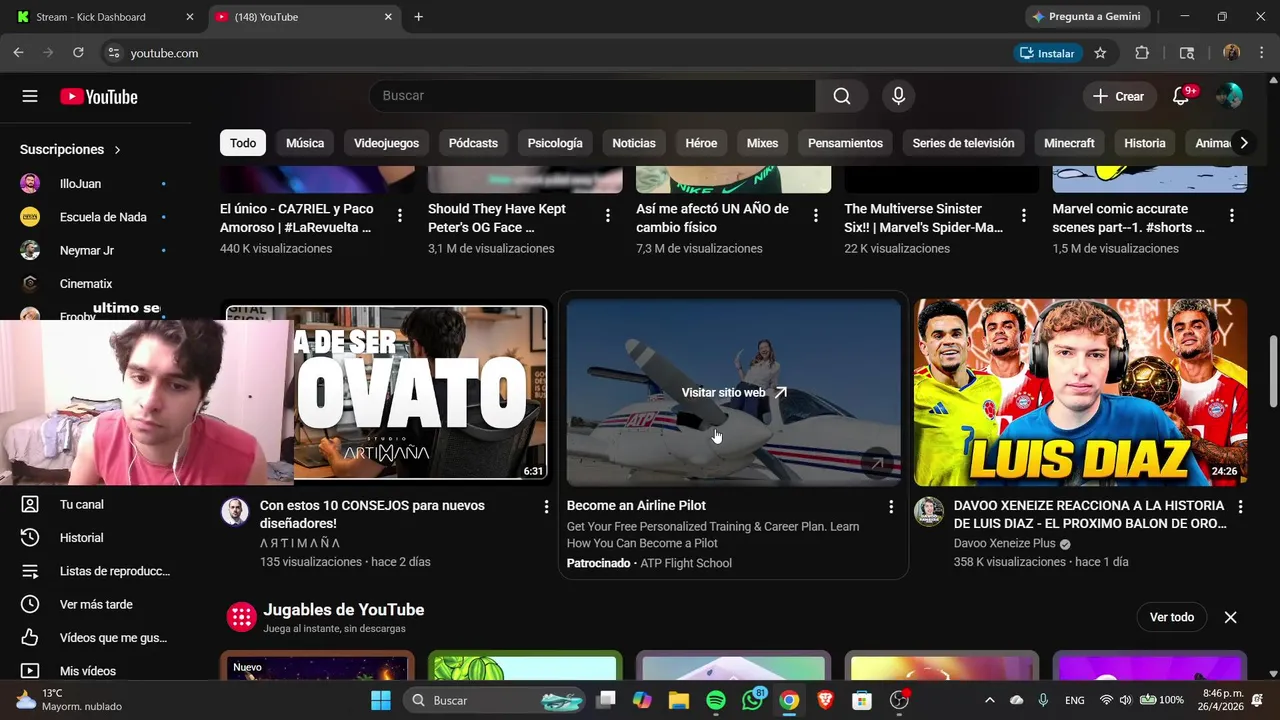Select the Pensamientos filter chip
The width and height of the screenshot is (1280, 720).
(x=845, y=143)
